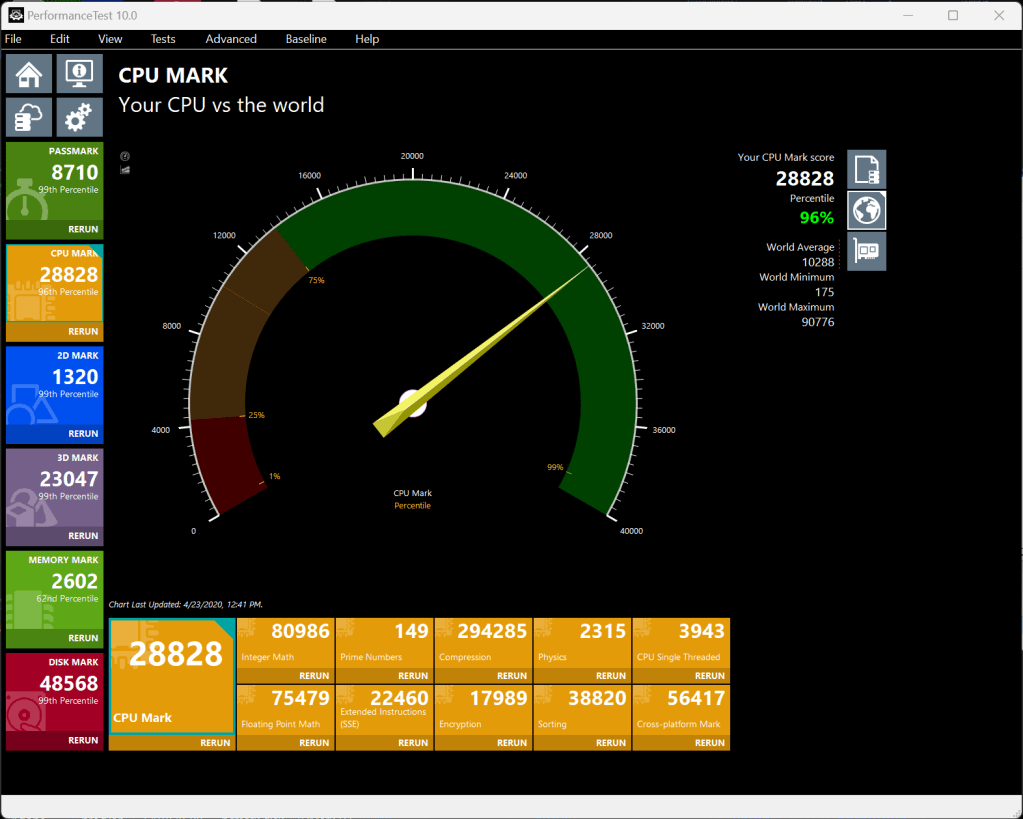Click the cloud server baseline icon
This screenshot has height=819, width=1023.
tap(29, 118)
